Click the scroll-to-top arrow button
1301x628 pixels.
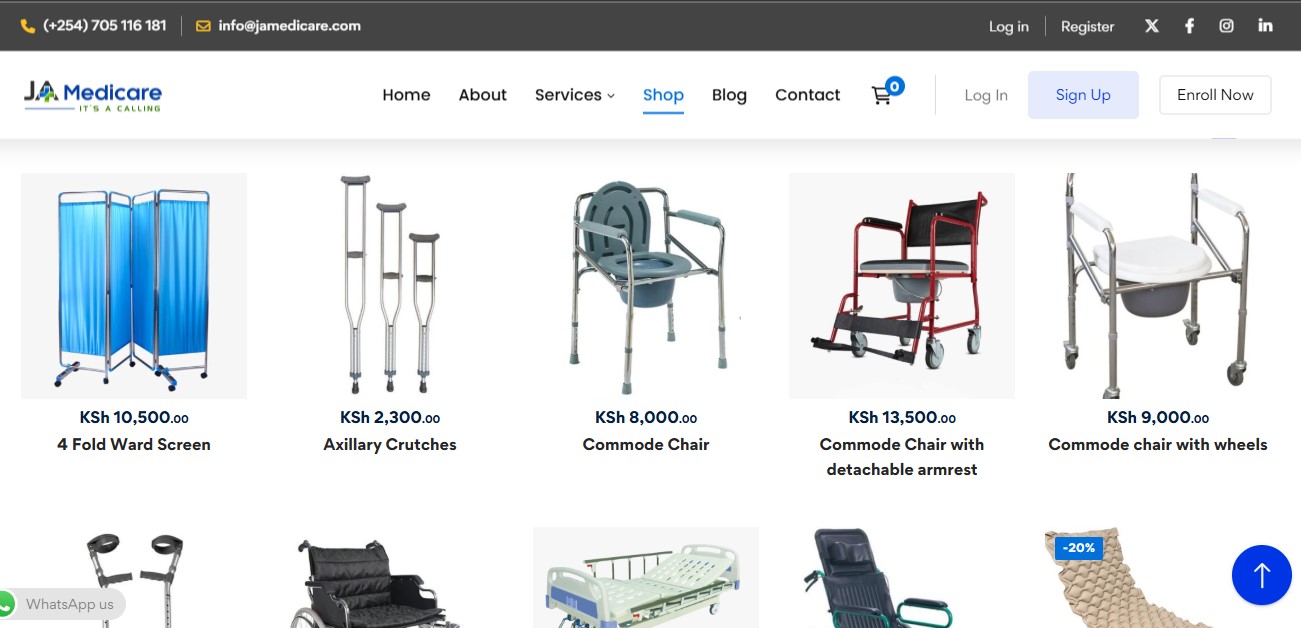(1262, 575)
